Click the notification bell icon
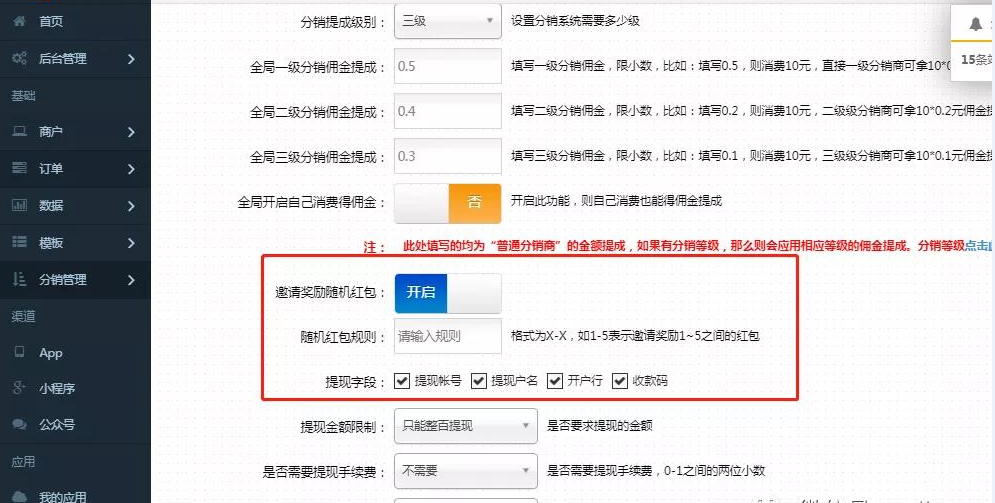 pyautogui.click(x=975, y=24)
